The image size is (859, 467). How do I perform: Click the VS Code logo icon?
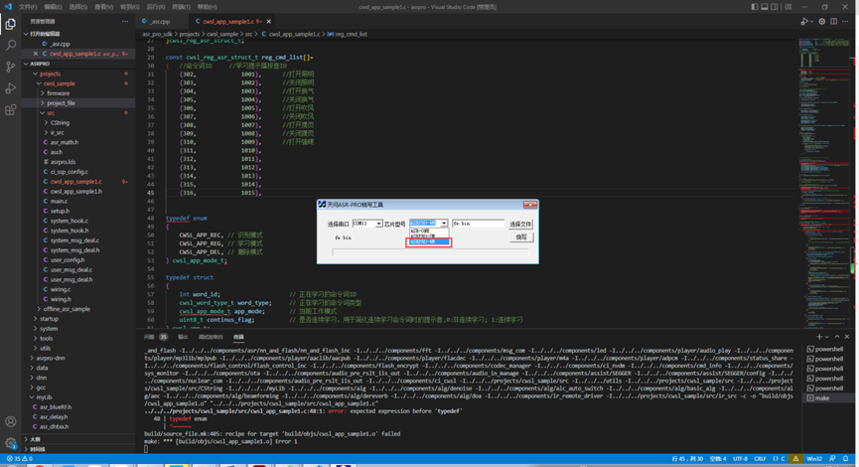(8, 7)
